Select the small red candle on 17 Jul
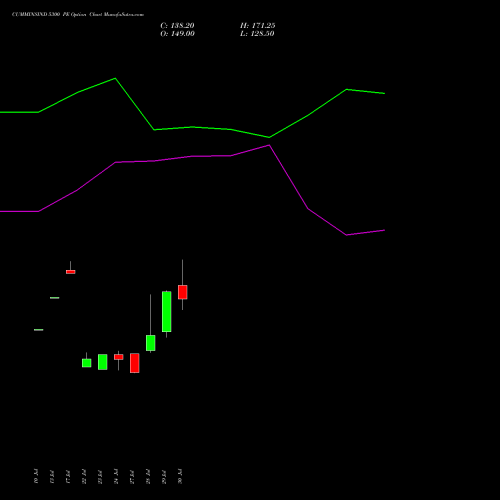 tap(71, 272)
